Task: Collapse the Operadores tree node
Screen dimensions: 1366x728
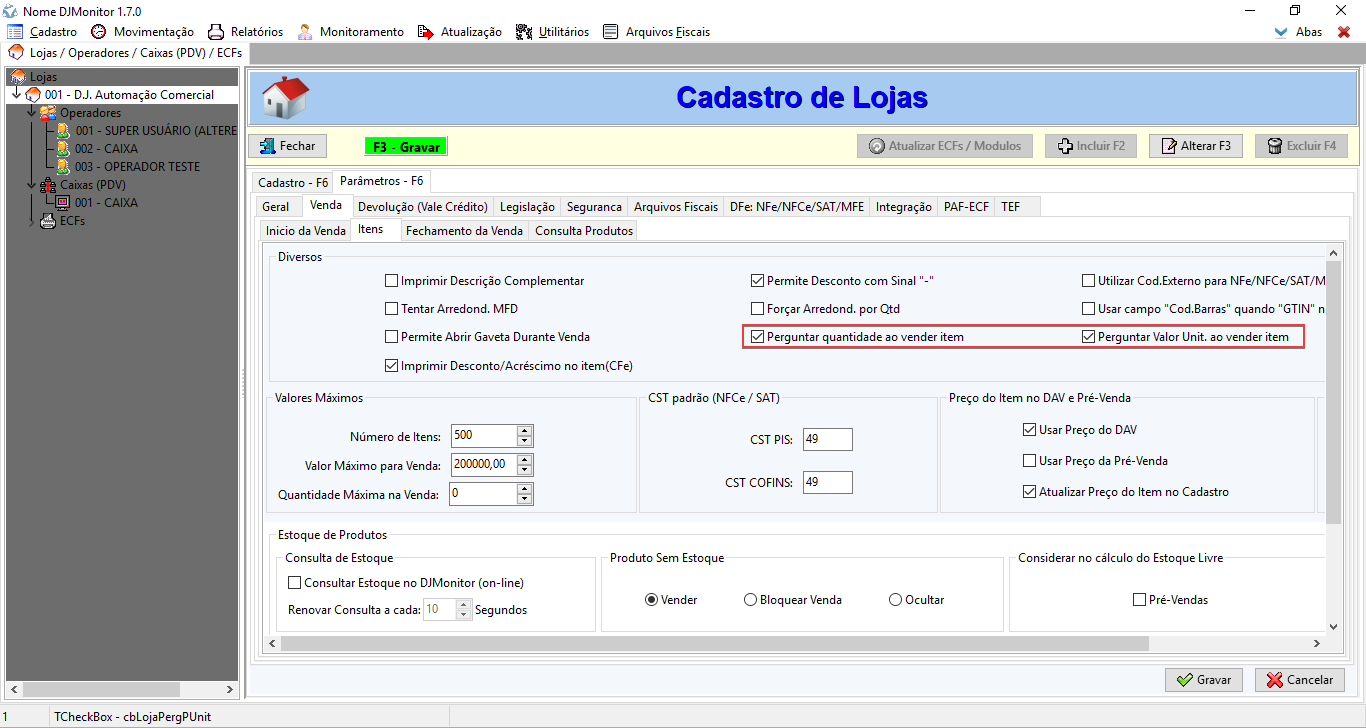Action: pos(33,113)
